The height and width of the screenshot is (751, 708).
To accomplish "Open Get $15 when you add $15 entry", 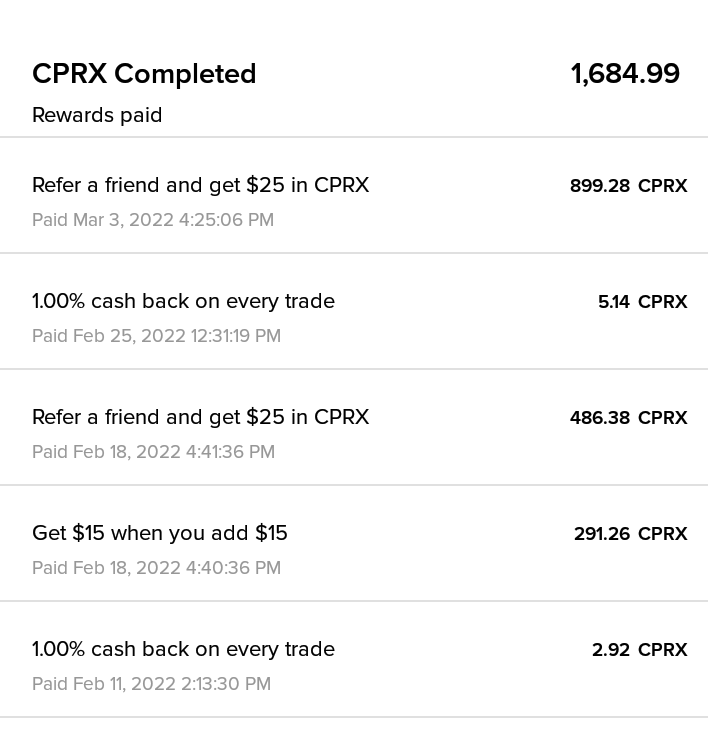I will click(x=354, y=543).
